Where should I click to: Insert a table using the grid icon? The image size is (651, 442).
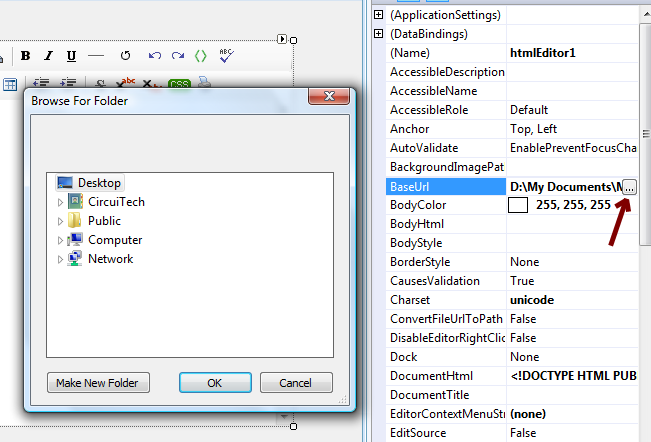[x=10, y=84]
